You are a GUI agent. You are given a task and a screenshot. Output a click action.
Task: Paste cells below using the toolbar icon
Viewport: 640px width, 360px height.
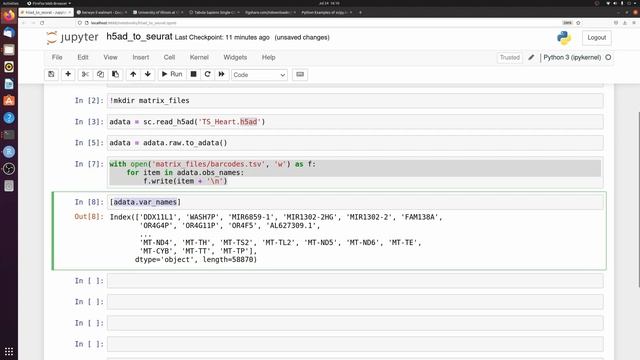point(116,74)
